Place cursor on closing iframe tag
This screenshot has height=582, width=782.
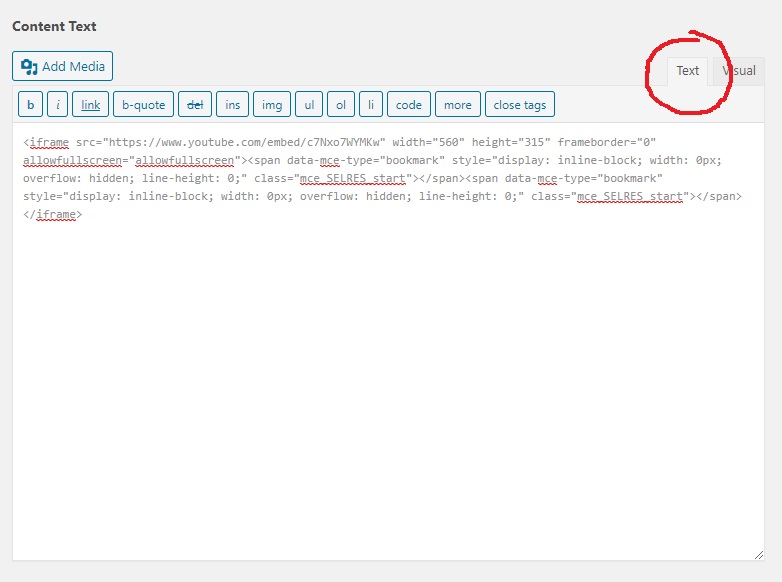52,214
